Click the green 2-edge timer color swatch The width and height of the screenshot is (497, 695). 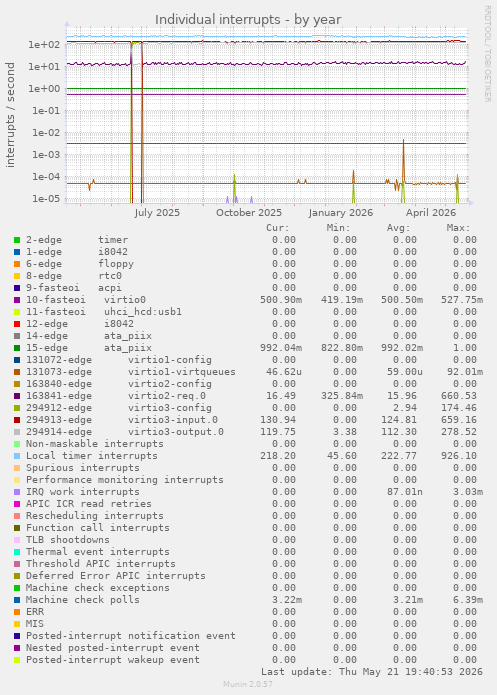(x=17, y=240)
